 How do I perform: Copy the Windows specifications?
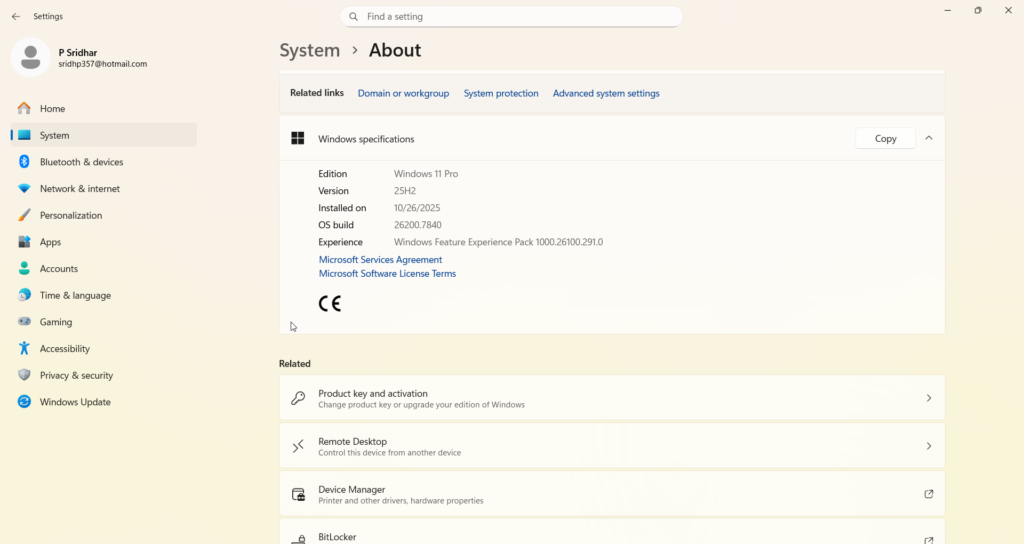click(x=885, y=138)
